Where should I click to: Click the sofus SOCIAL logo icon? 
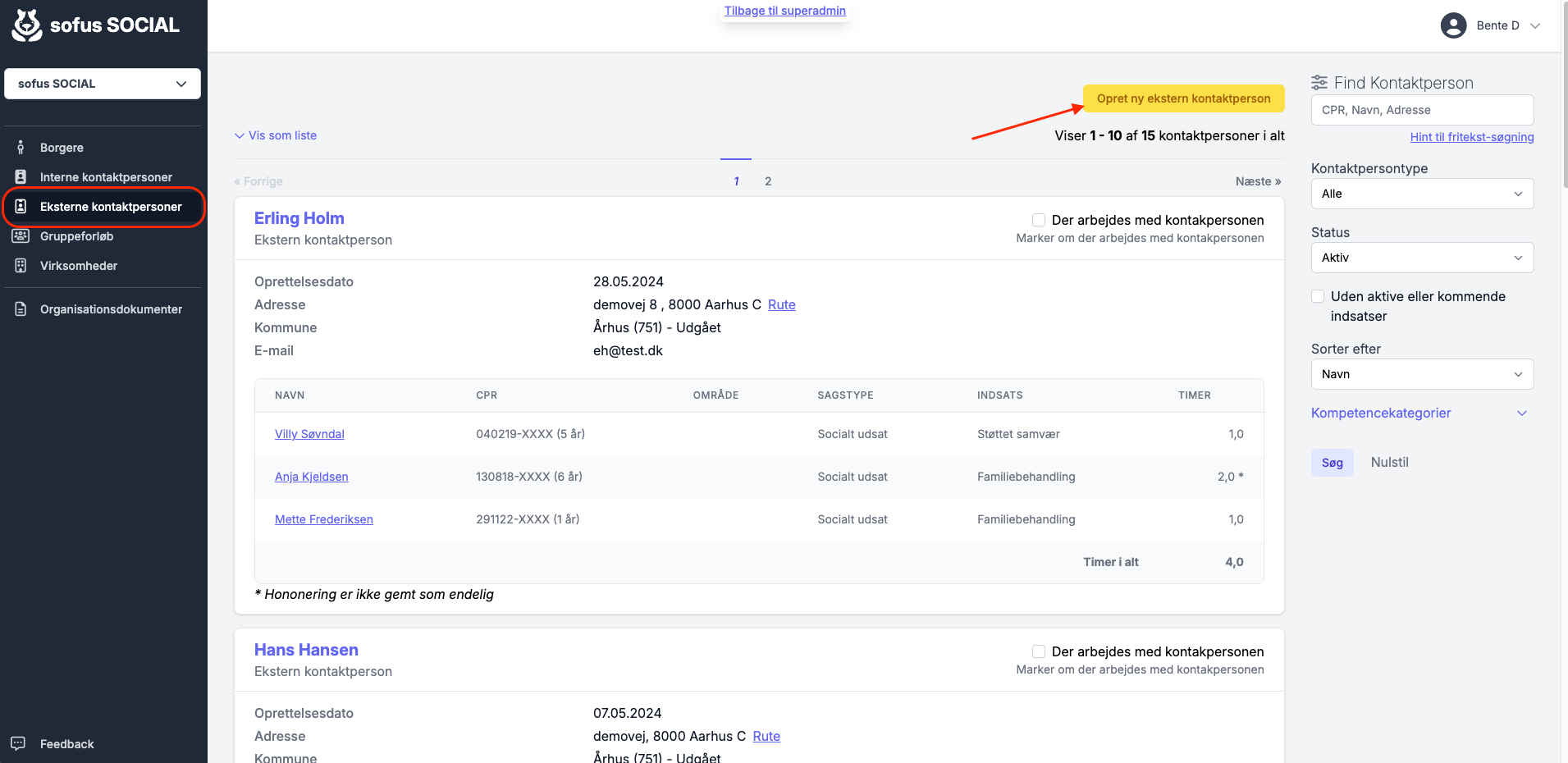click(x=27, y=25)
